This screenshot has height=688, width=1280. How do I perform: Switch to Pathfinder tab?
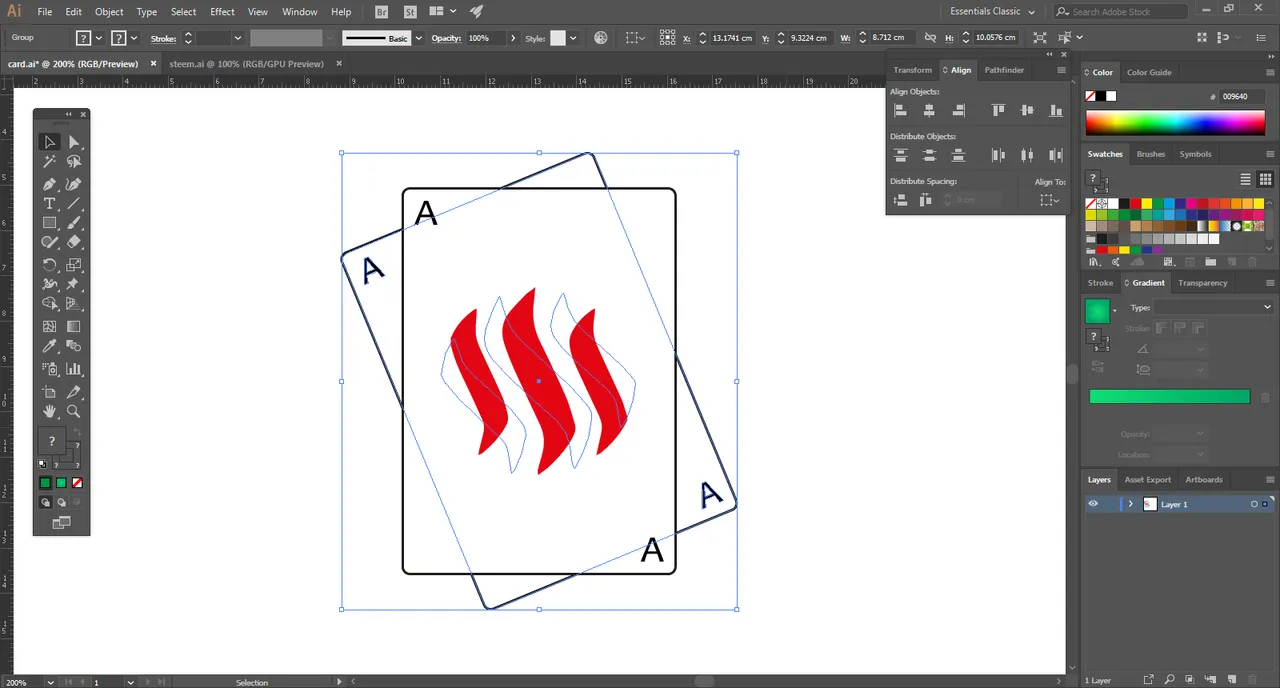1004,70
